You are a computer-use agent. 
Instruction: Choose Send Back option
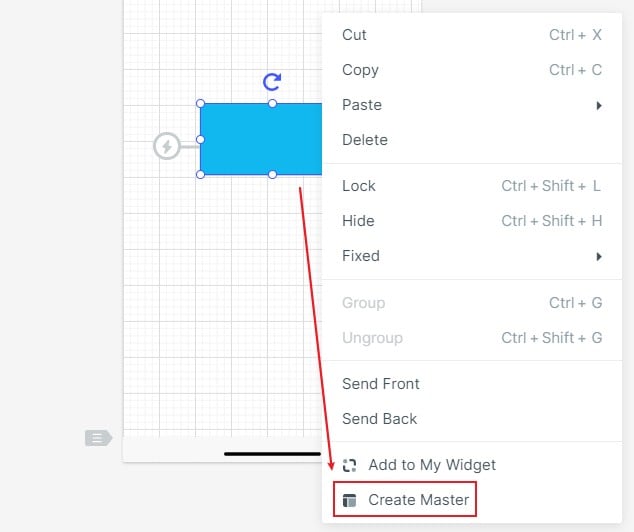(x=380, y=419)
